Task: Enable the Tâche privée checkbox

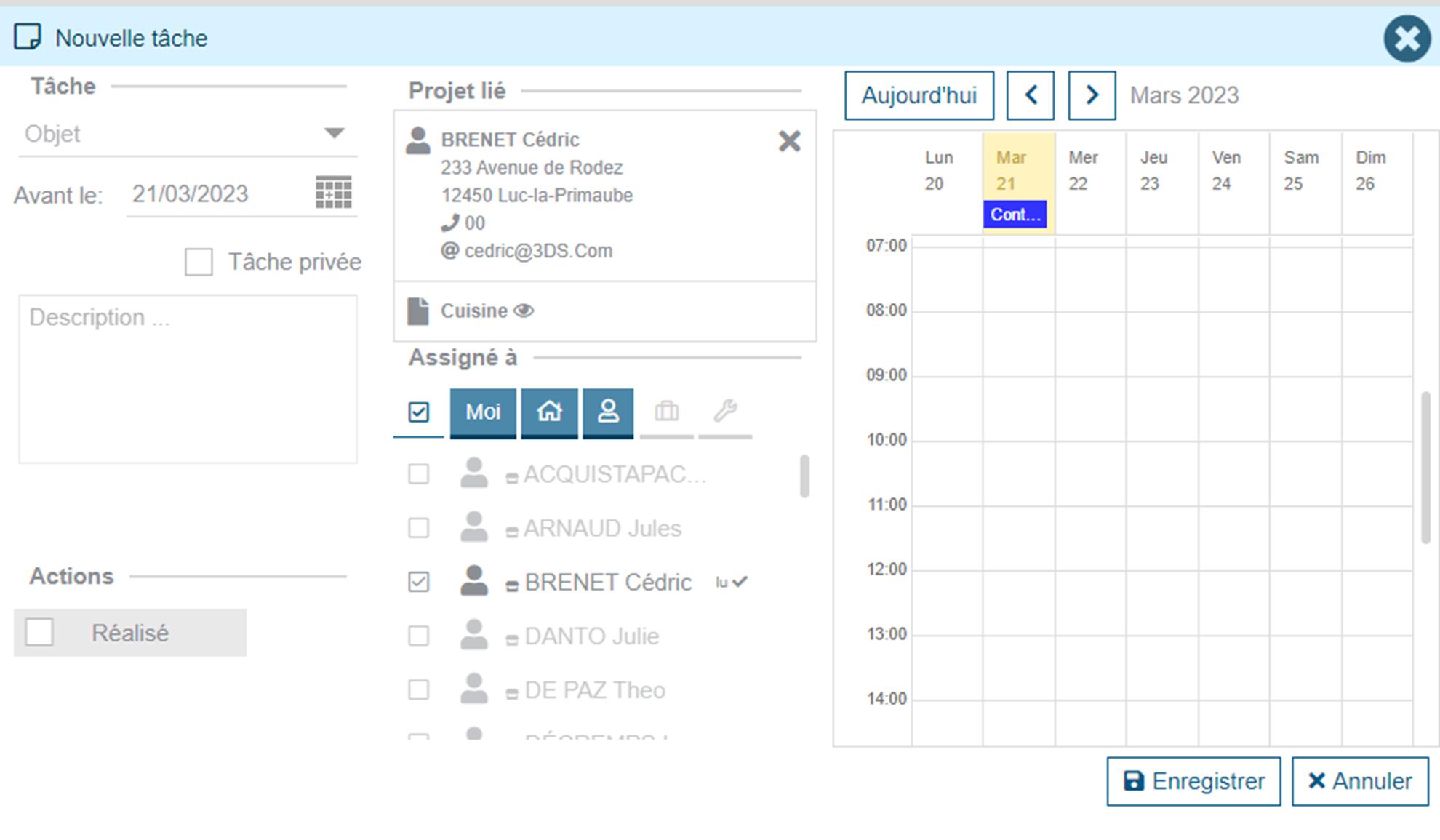Action: pyautogui.click(x=199, y=262)
